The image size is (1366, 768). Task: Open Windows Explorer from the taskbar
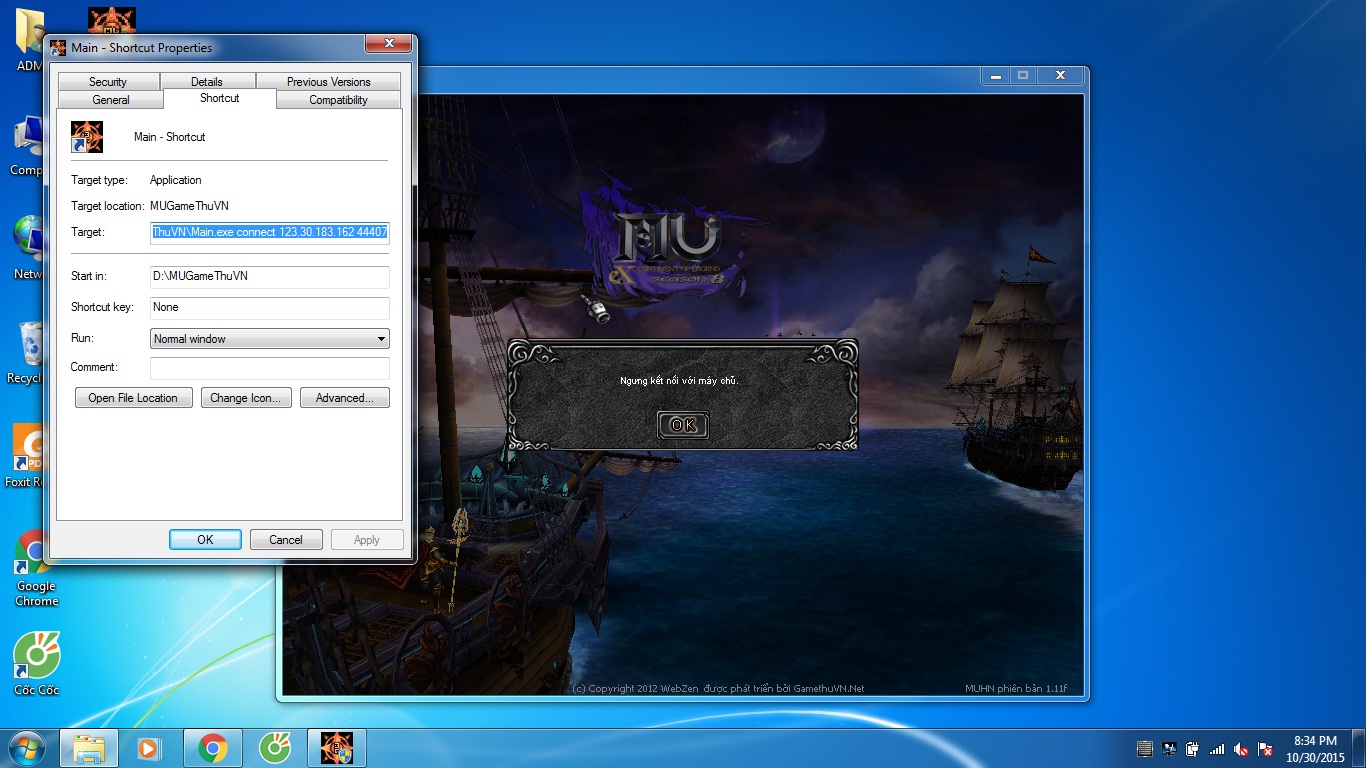89,748
